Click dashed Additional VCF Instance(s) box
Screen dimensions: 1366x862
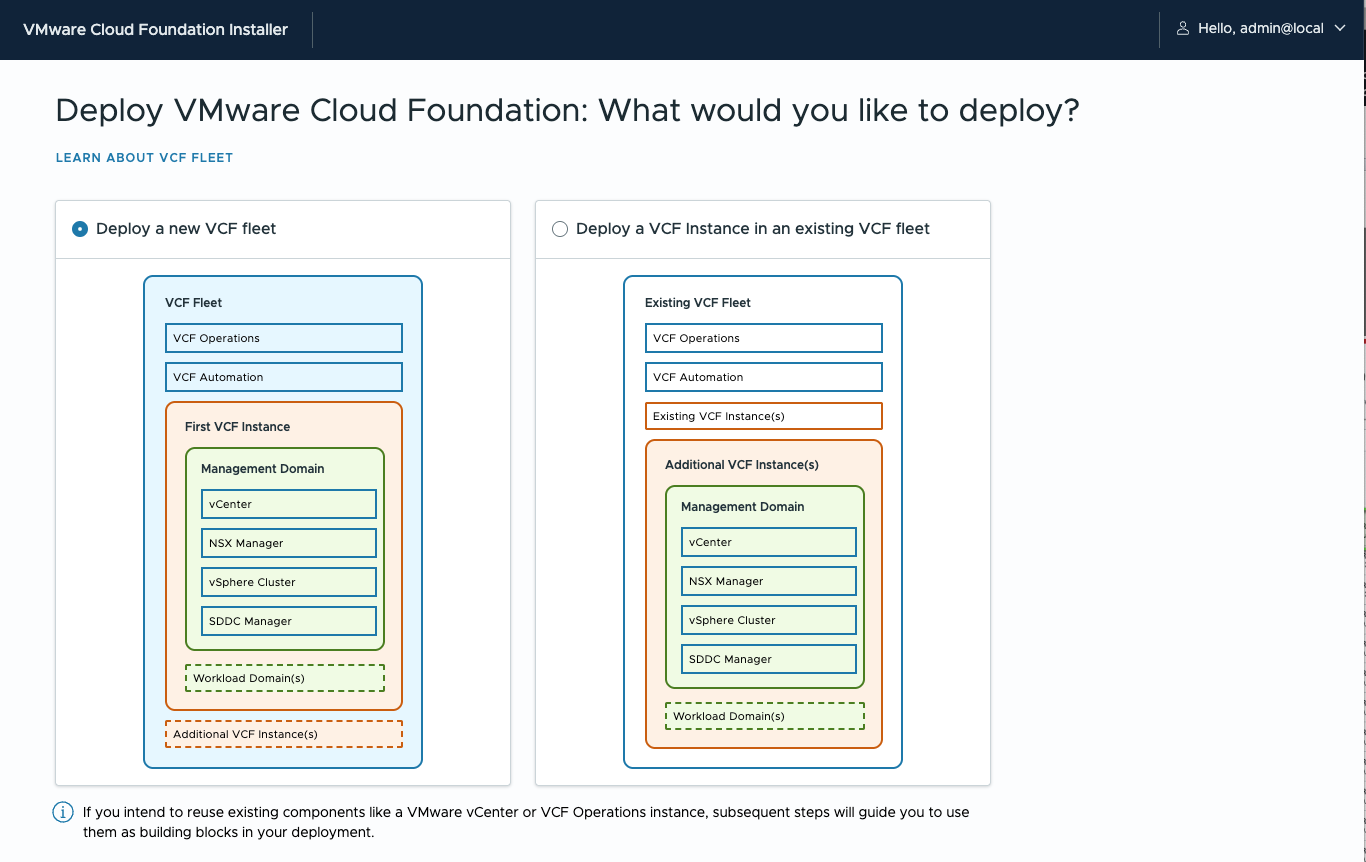point(283,734)
